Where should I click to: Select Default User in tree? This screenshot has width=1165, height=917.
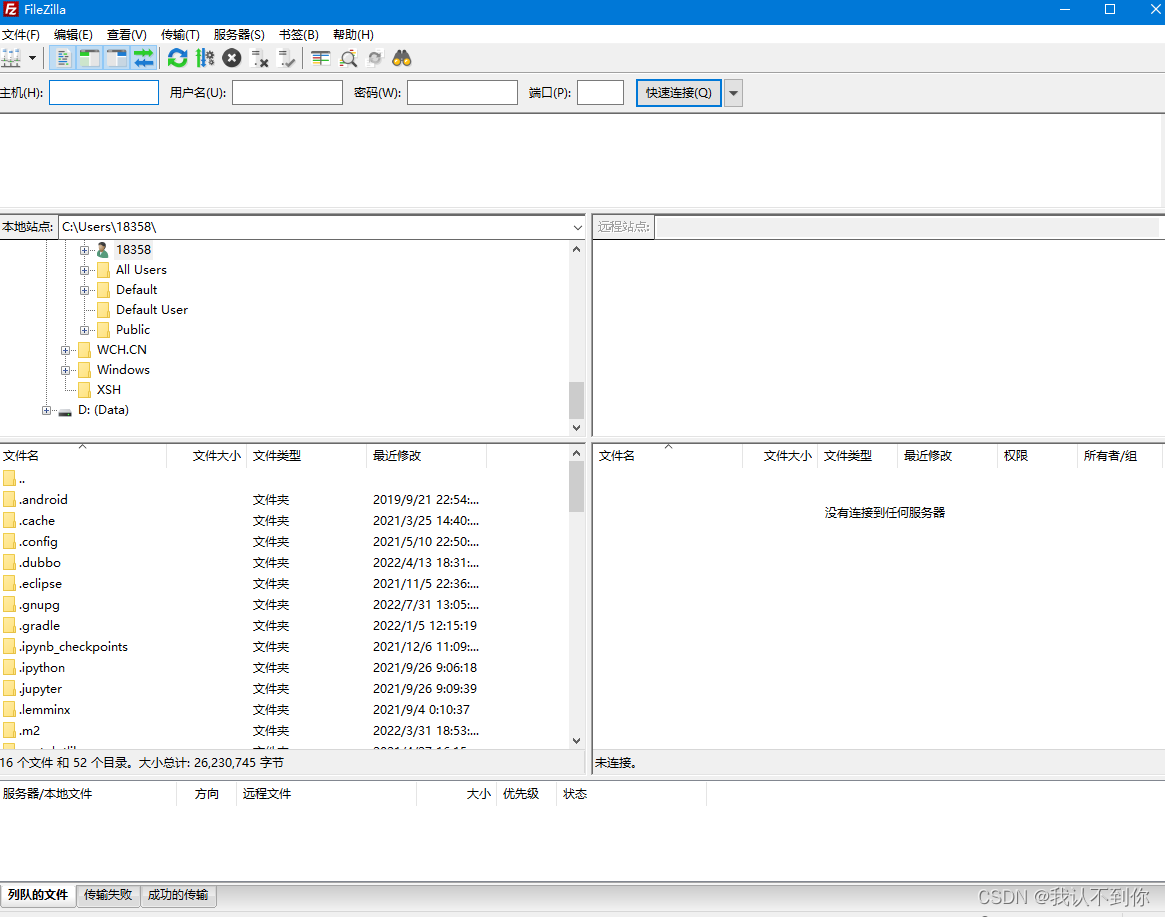coord(152,310)
